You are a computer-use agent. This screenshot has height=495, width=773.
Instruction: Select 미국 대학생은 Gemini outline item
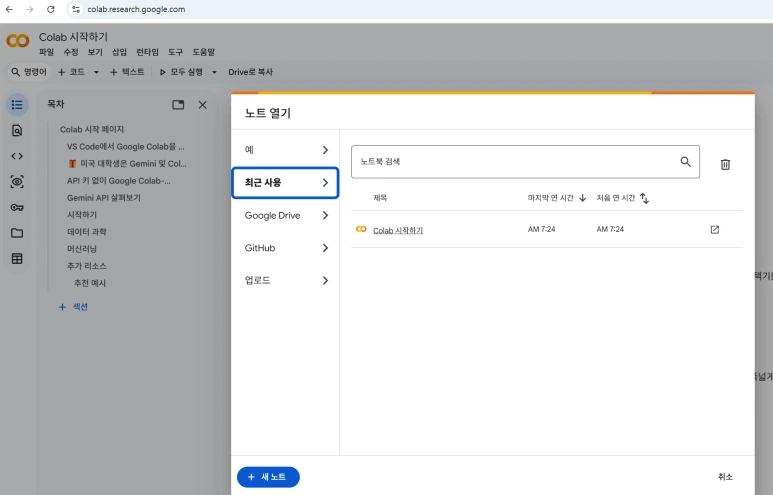tap(128, 164)
